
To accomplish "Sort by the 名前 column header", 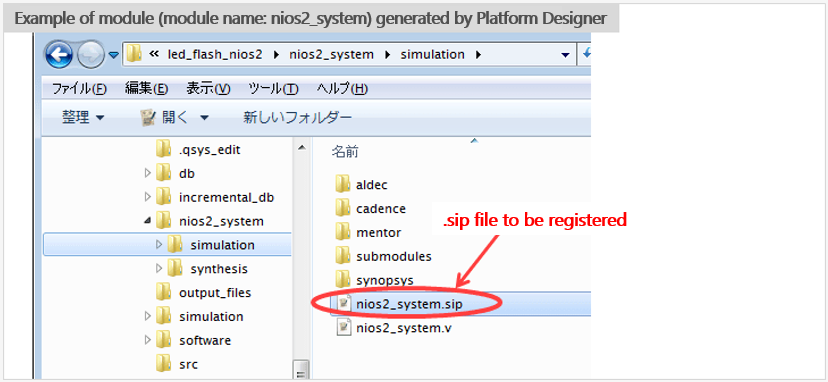I will tap(345, 153).
